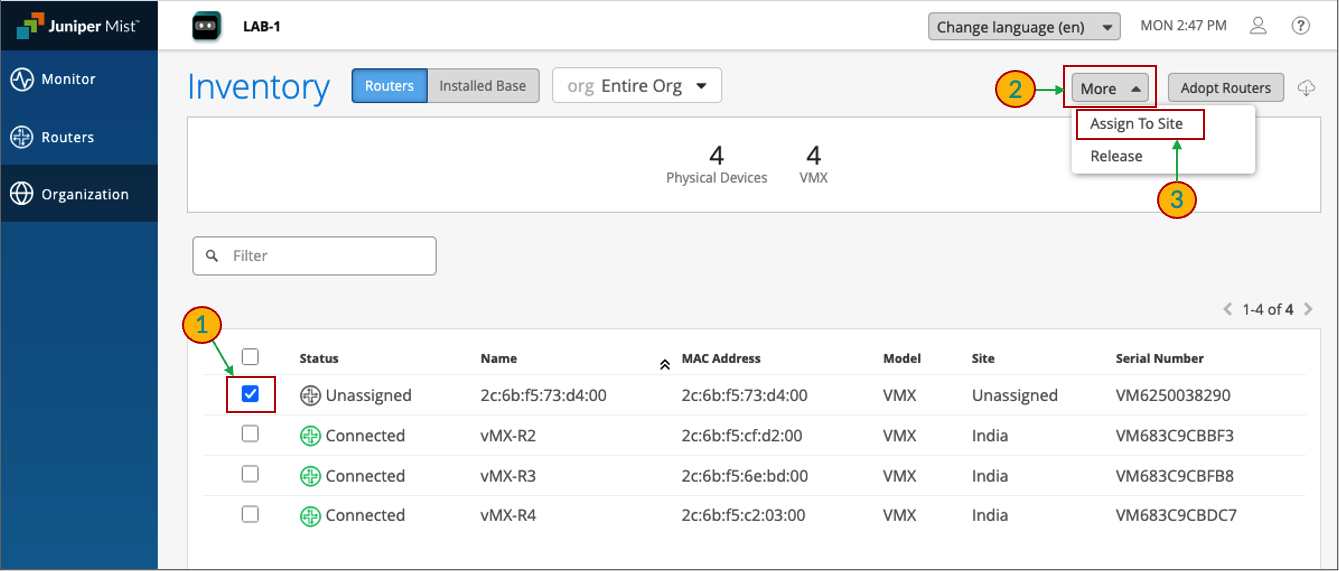This screenshot has height=571, width=1339.
Task: Switch to the Installed Base tab
Action: [x=482, y=86]
